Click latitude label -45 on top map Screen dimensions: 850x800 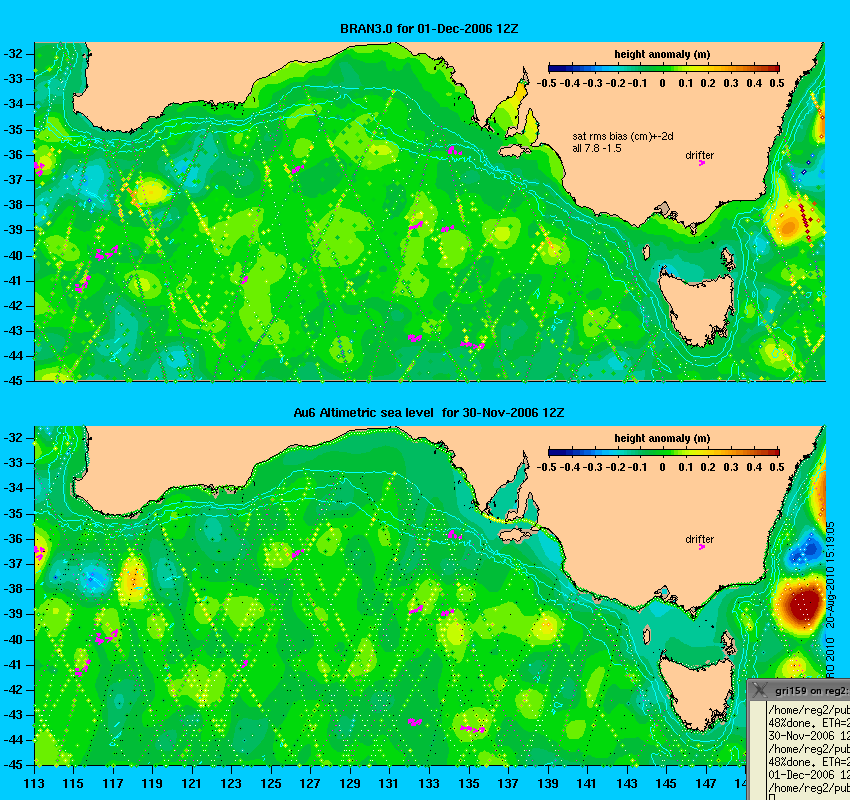click(x=12, y=380)
